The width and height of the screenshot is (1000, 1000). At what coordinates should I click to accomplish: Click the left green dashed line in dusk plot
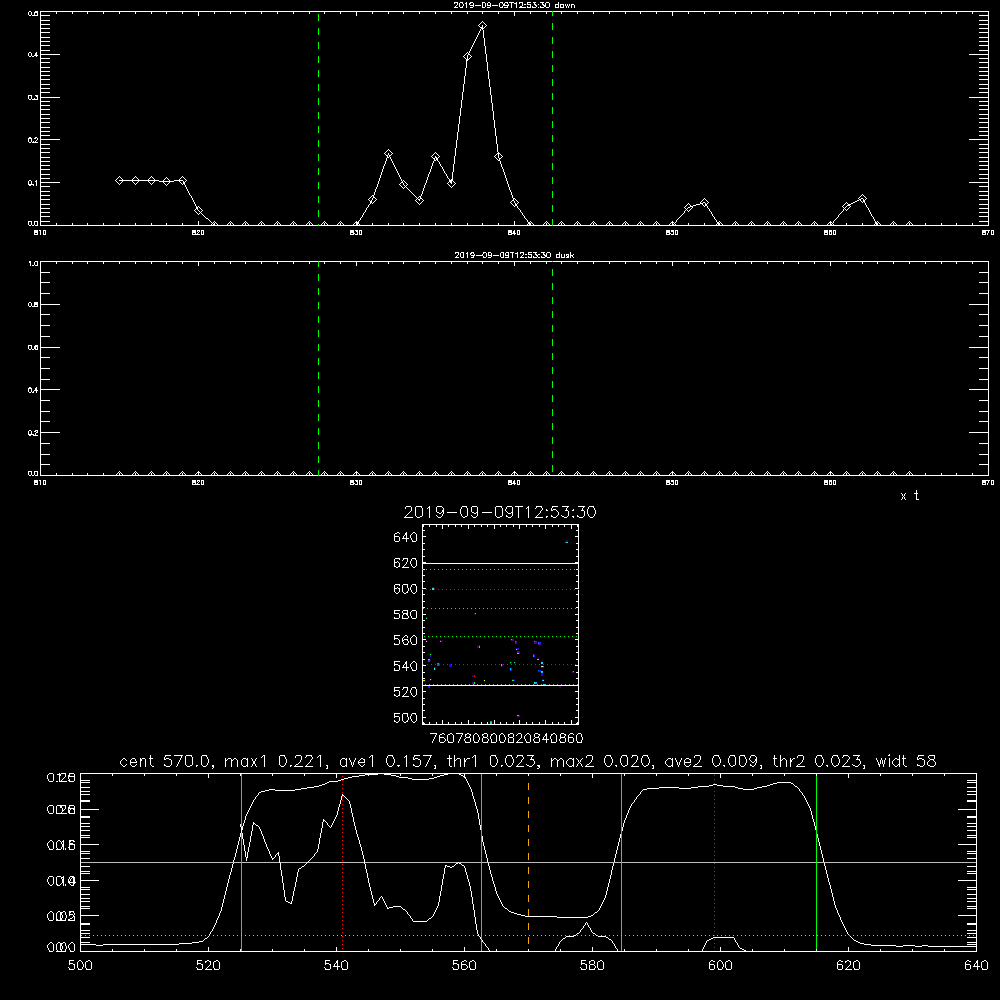pos(318,368)
